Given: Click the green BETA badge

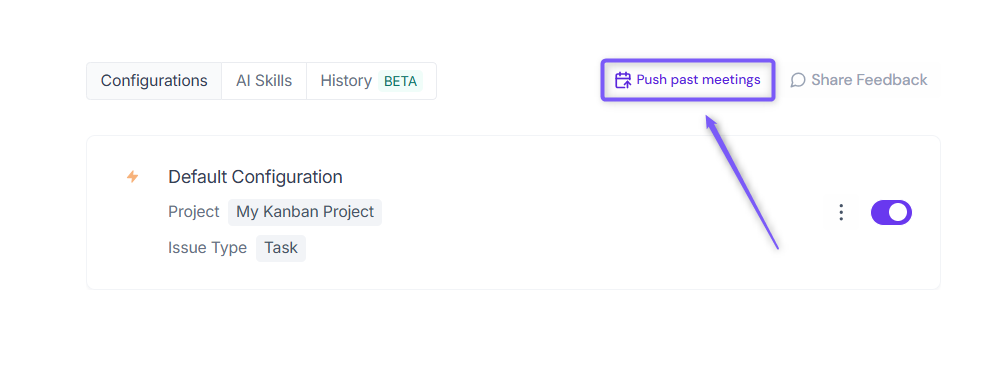Looking at the screenshot, I should pos(400,81).
